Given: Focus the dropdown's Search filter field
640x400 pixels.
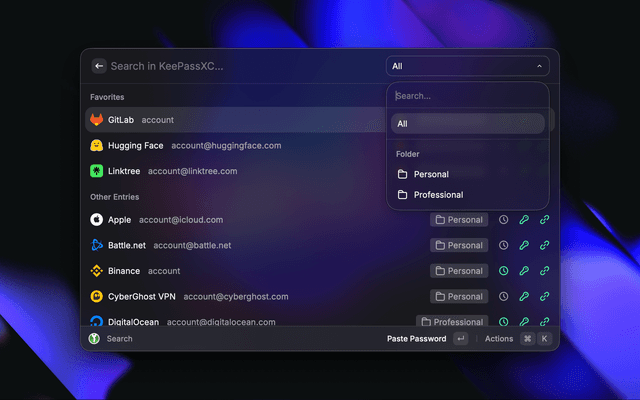Looking at the screenshot, I should point(467,97).
